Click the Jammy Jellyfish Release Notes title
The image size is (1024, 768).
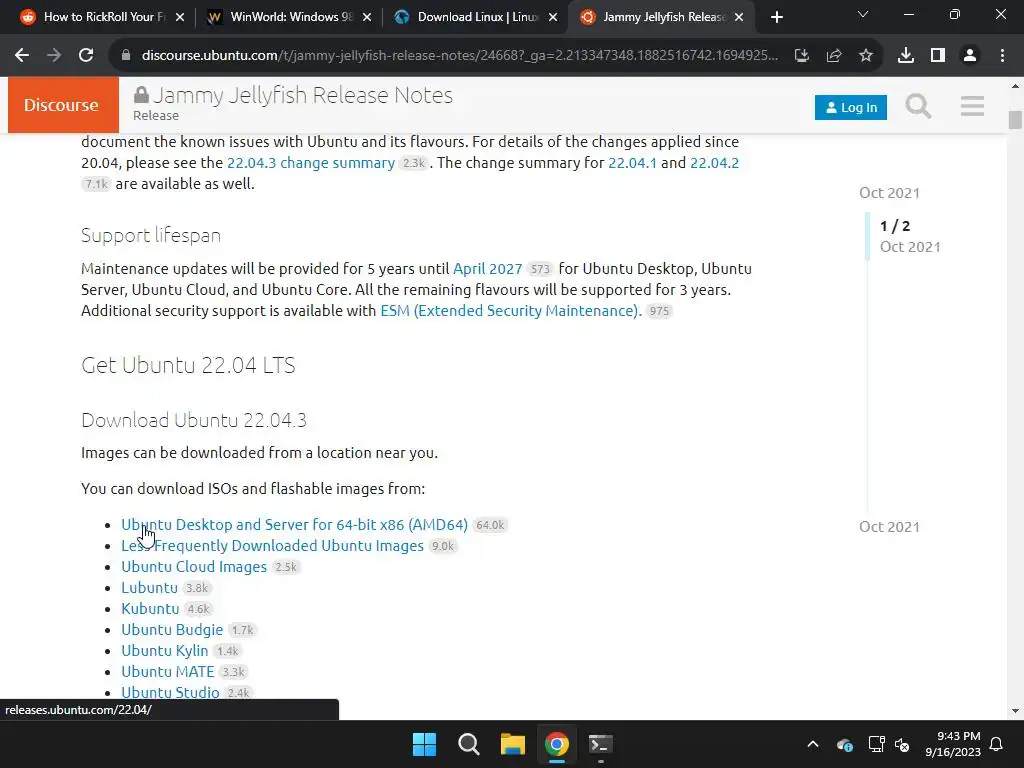(302, 95)
